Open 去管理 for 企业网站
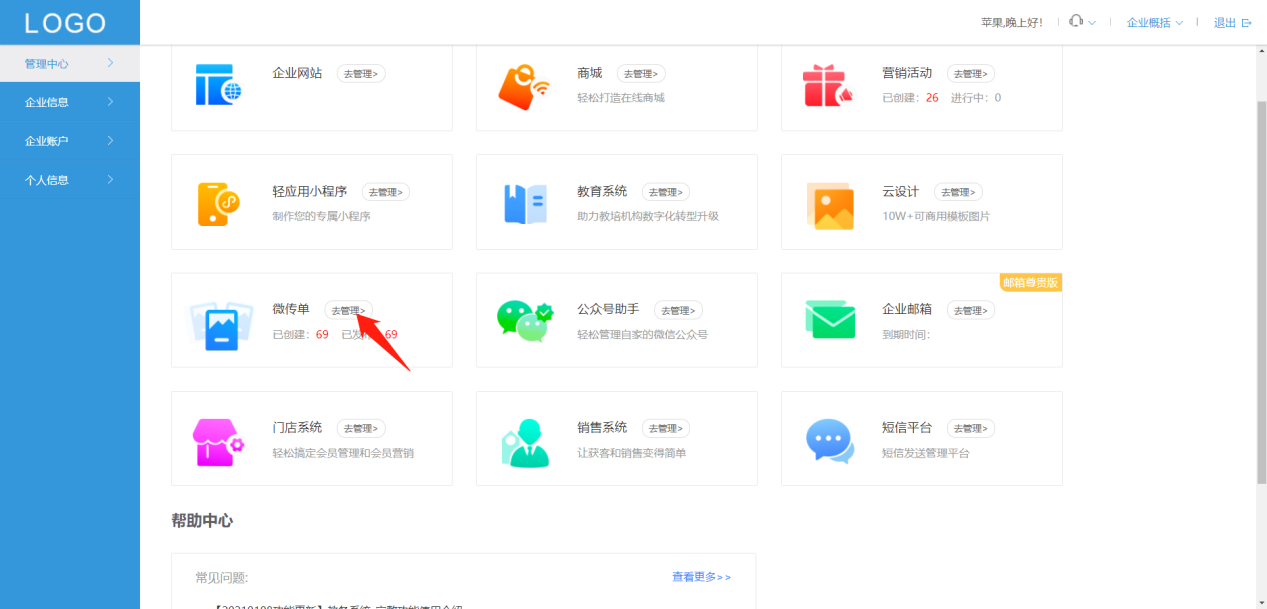Screen dimensions: 1267x609 click(x=361, y=73)
